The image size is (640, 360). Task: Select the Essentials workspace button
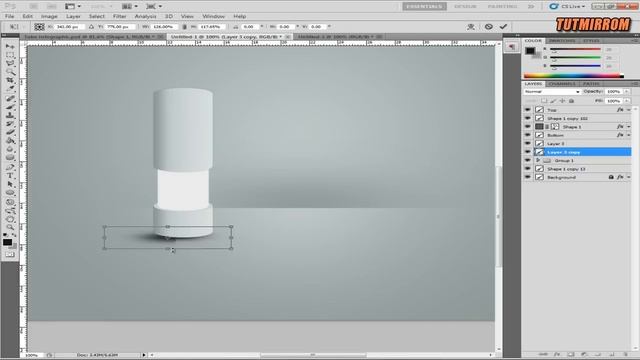pos(424,6)
